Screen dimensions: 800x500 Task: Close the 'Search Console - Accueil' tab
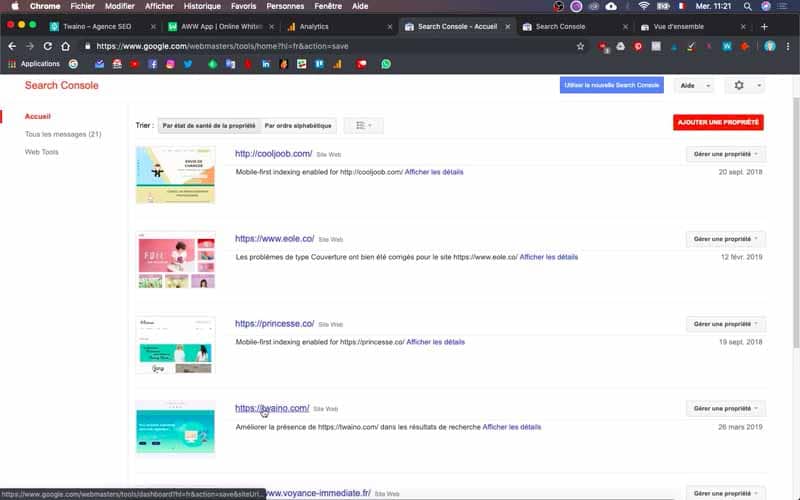508,27
